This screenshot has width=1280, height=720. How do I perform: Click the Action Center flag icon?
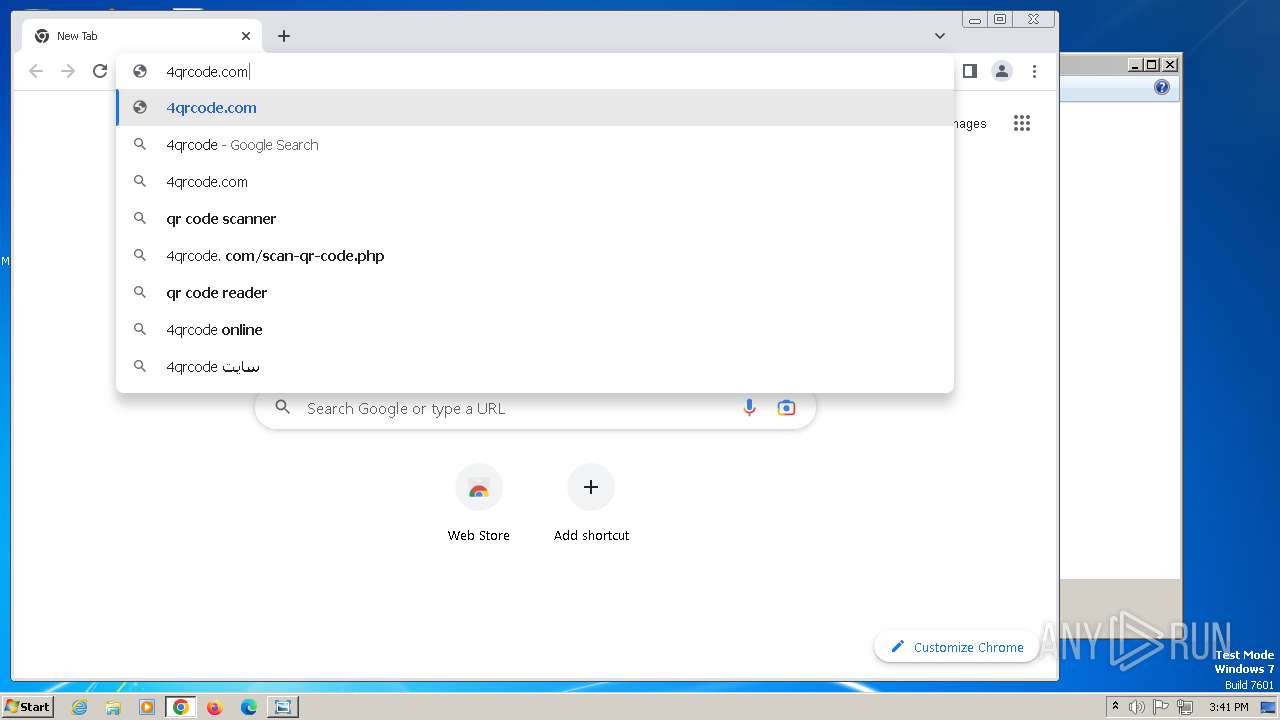pyautogui.click(x=1162, y=707)
